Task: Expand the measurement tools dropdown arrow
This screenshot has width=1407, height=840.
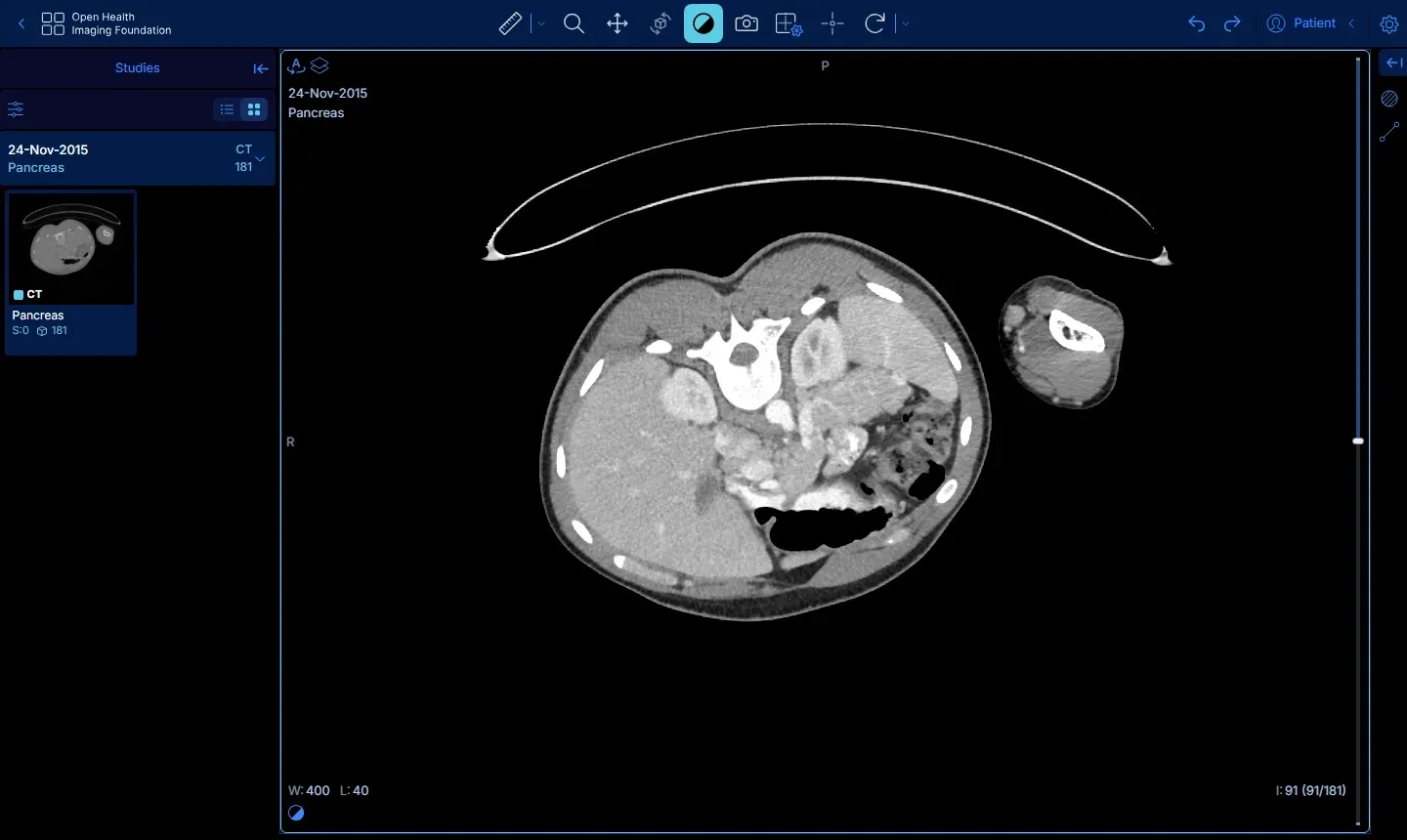Action: pyautogui.click(x=541, y=23)
